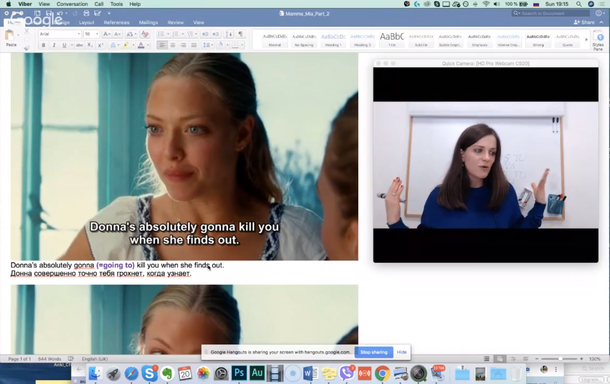This screenshot has height=384, width=610.
Task: Open the References ribbon tab
Action: point(117,23)
